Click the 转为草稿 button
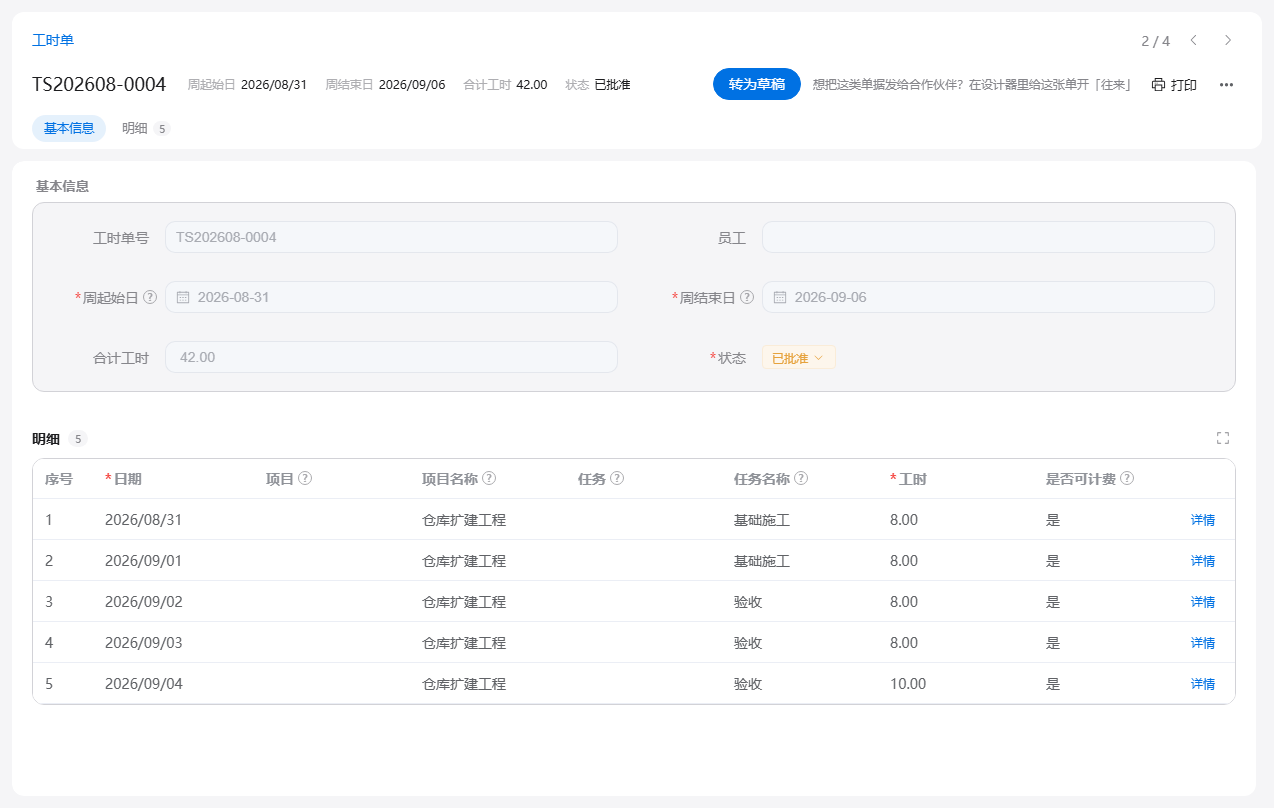Screen dimensions: 1274x808 [x=757, y=84]
